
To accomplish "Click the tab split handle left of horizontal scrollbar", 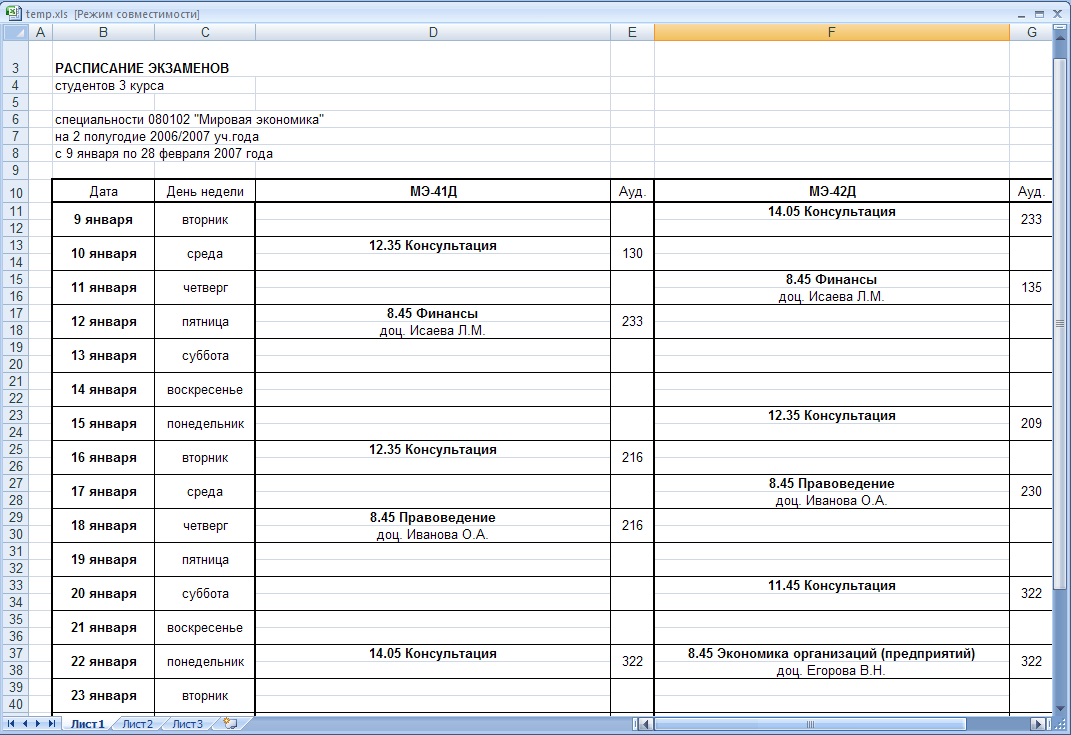I will (x=635, y=724).
